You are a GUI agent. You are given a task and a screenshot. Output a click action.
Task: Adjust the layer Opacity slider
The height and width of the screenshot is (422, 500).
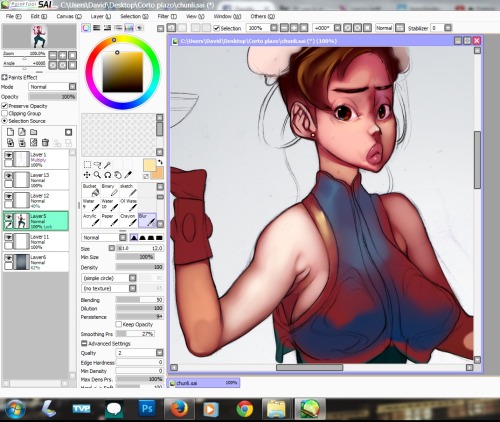coord(53,97)
